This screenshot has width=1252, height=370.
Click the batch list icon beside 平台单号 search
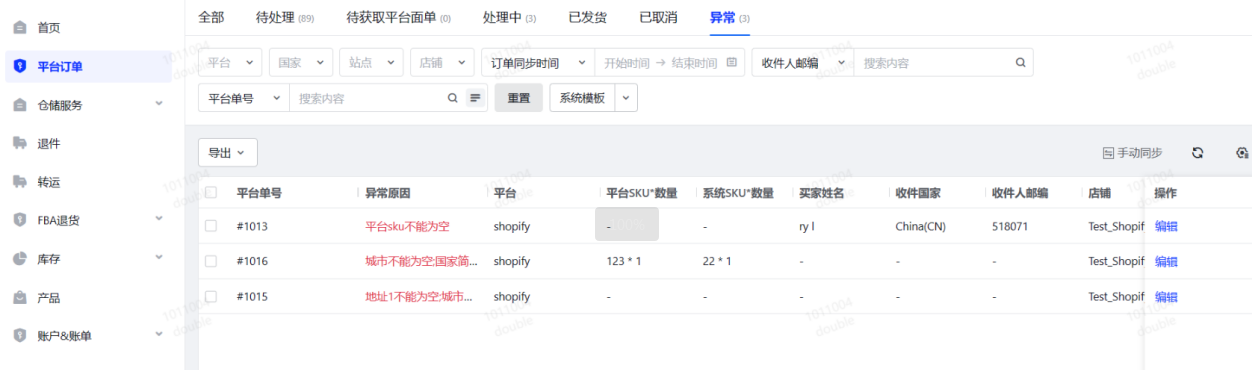coord(475,98)
